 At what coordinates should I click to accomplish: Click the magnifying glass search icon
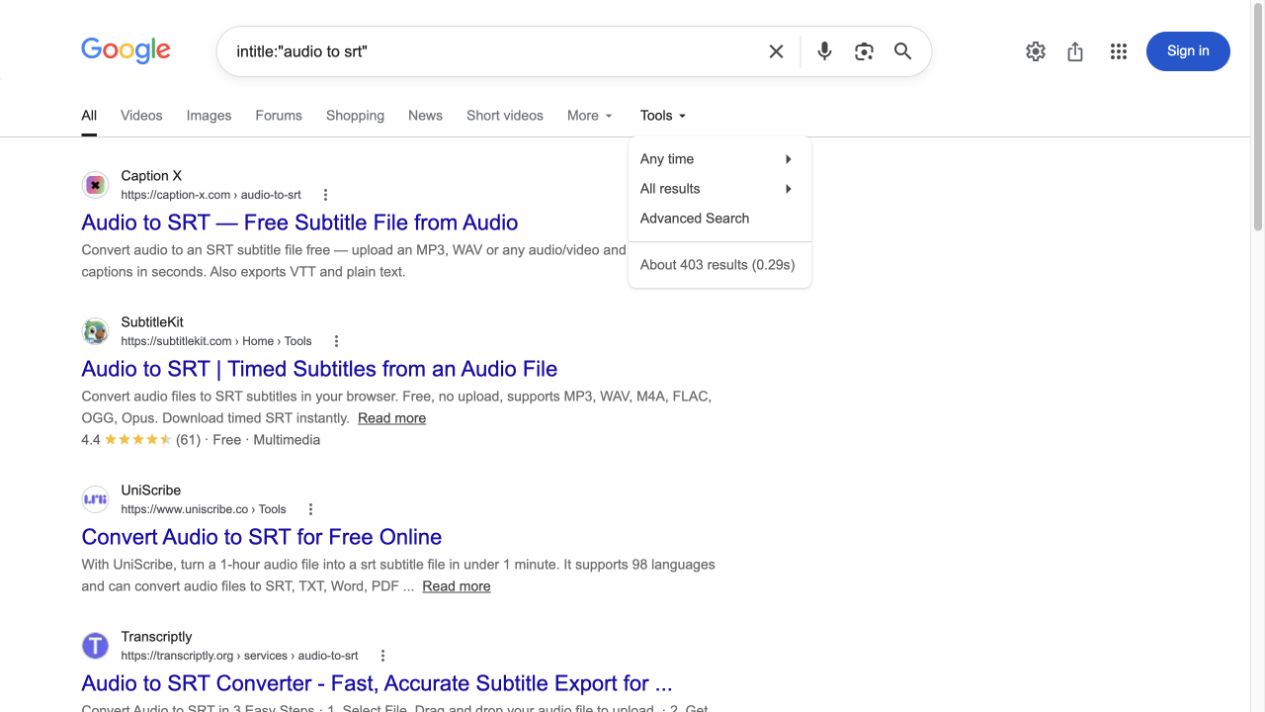click(x=903, y=51)
